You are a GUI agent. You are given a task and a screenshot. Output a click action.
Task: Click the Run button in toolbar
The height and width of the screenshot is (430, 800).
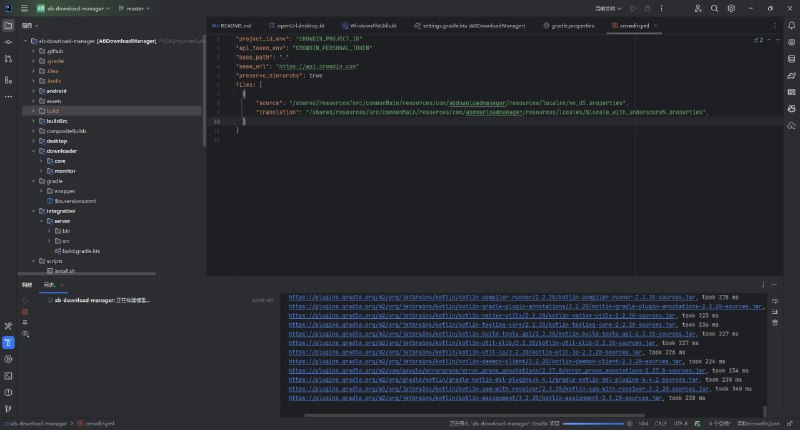tap(632, 8)
